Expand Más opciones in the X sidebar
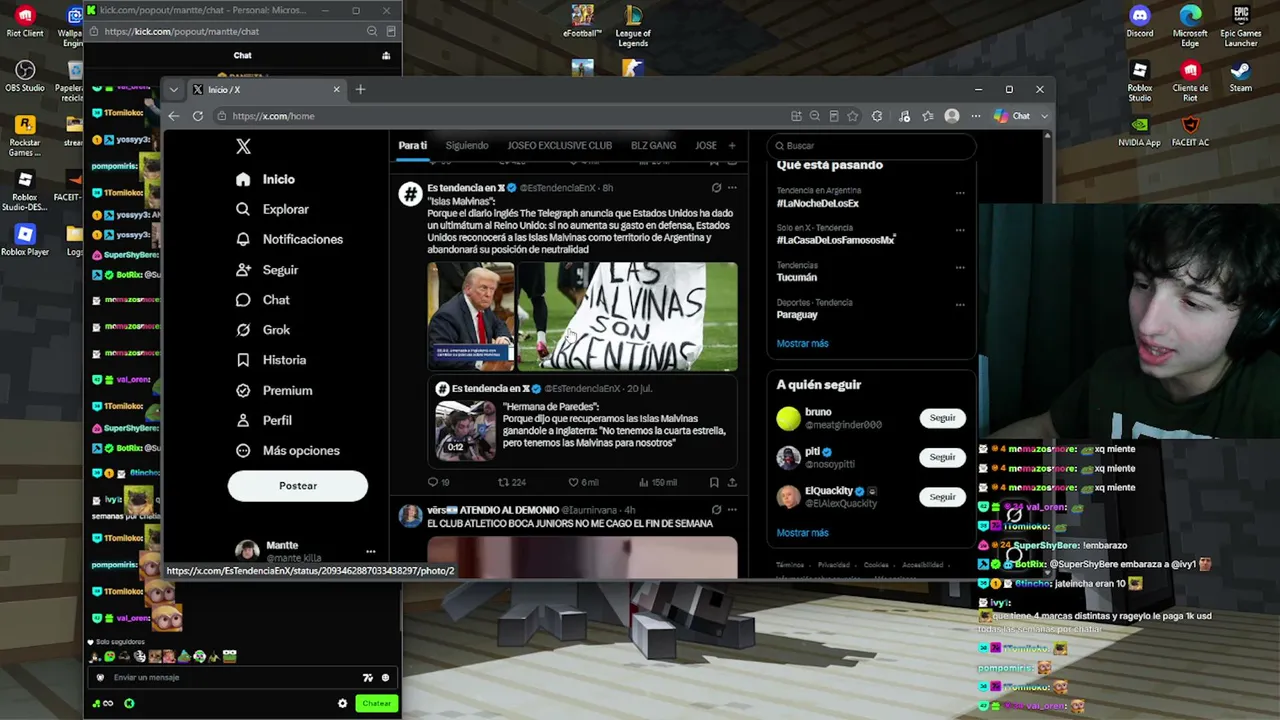The height and width of the screenshot is (720, 1280). pyautogui.click(x=288, y=450)
